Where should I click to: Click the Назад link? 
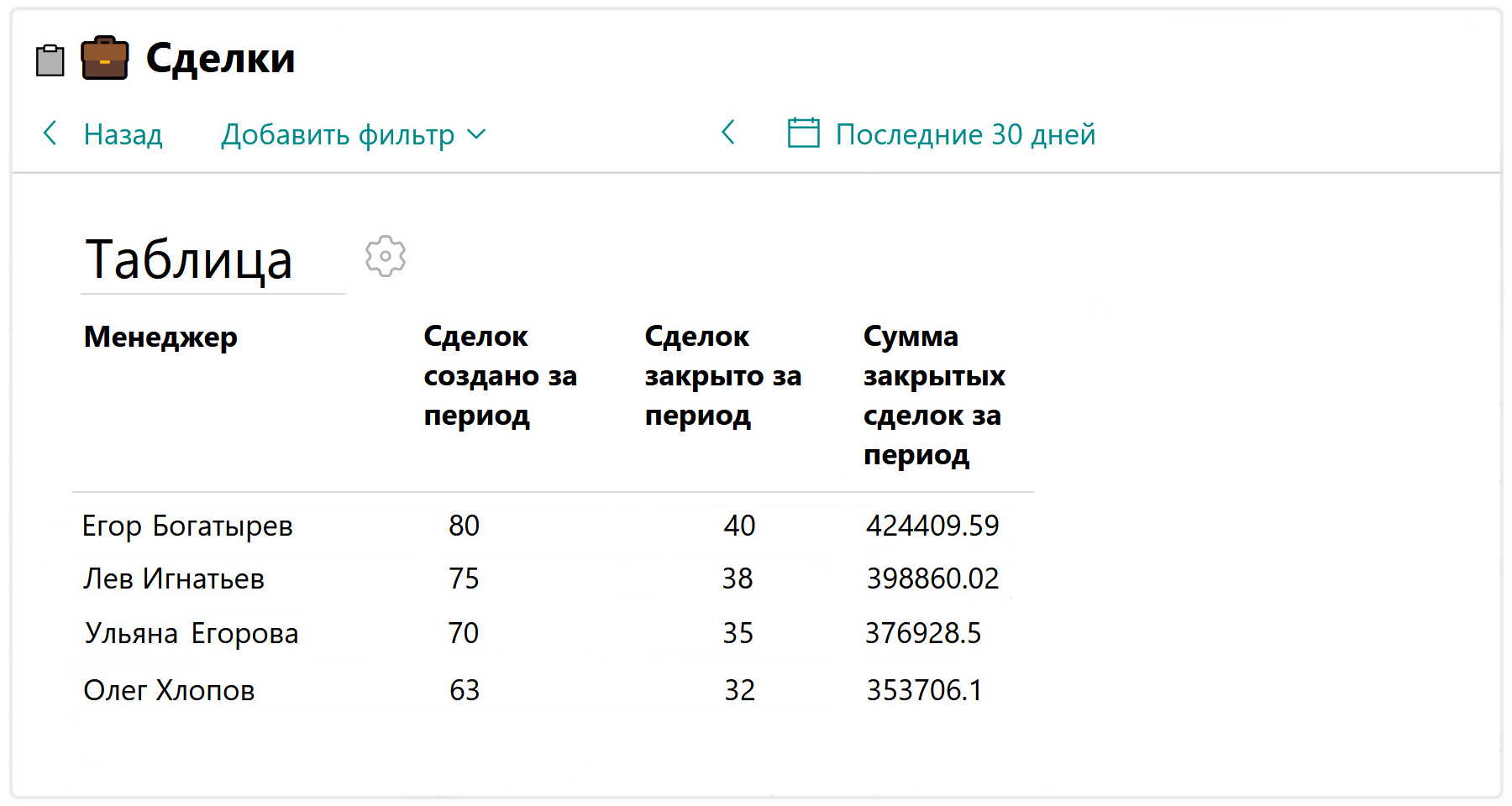point(123,134)
